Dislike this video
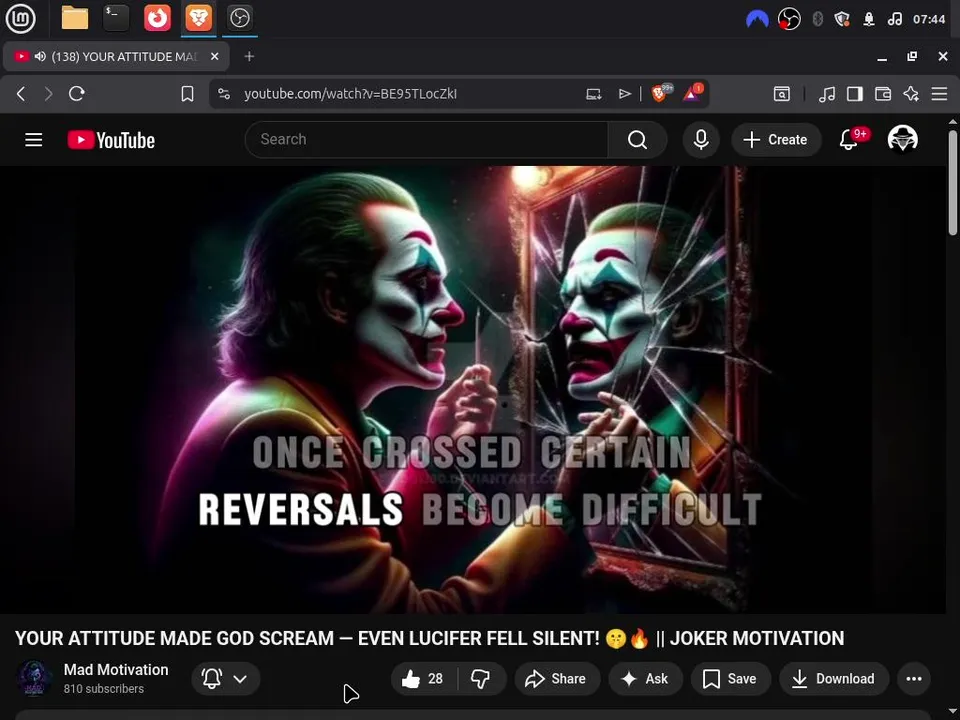960x720 pixels. pos(481,678)
